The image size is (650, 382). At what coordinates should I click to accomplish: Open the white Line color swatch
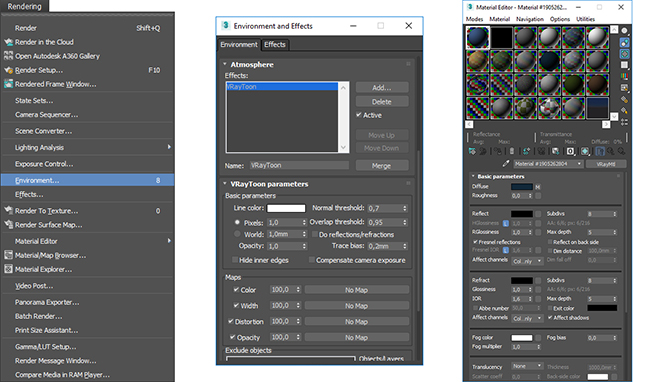pyautogui.click(x=286, y=208)
